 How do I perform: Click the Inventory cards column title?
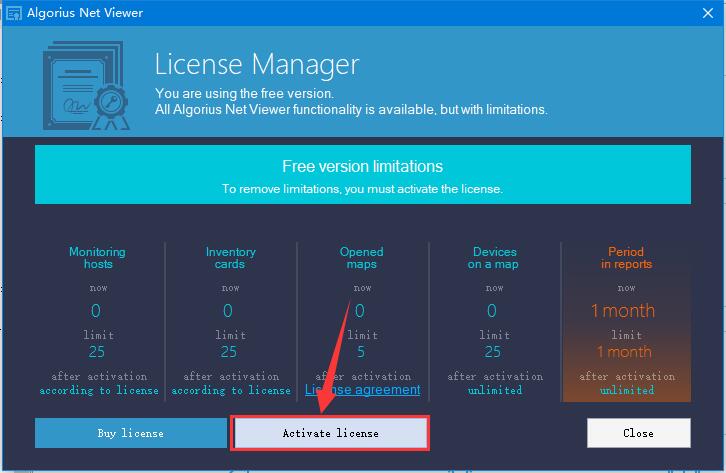coord(230,258)
